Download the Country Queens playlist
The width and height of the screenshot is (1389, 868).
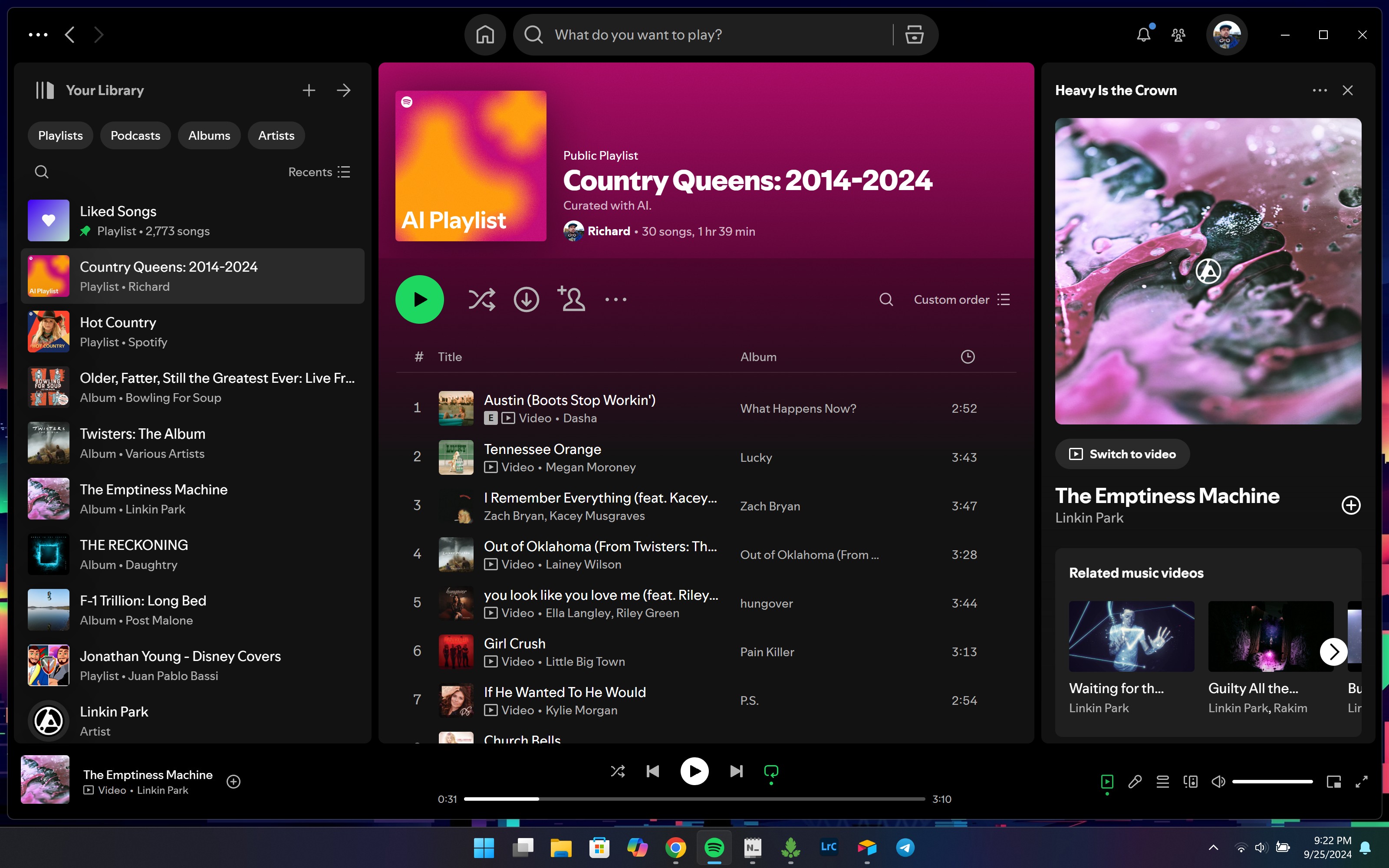coord(526,299)
